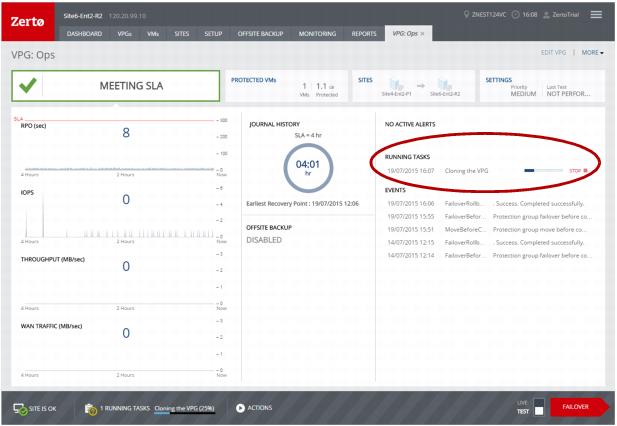
Task: Click the source site building icon
Action: (x=396, y=85)
